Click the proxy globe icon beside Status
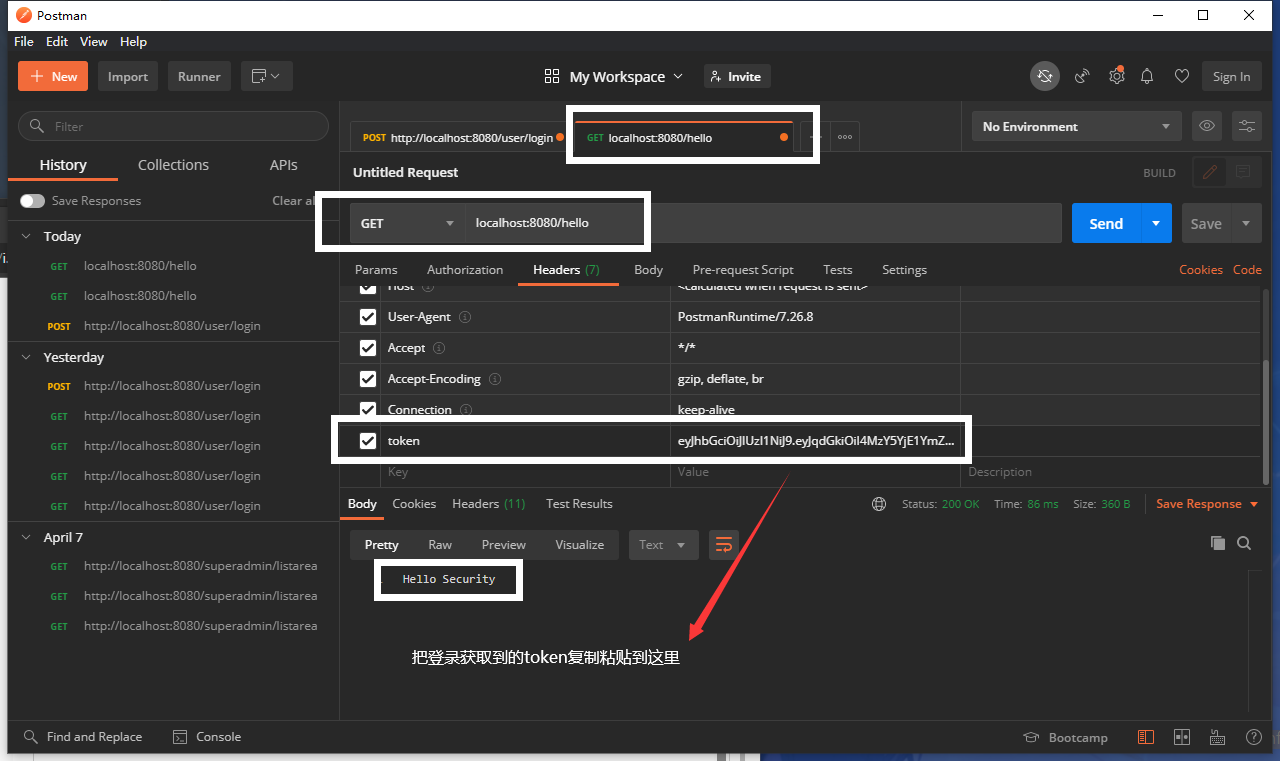 pyautogui.click(x=879, y=504)
